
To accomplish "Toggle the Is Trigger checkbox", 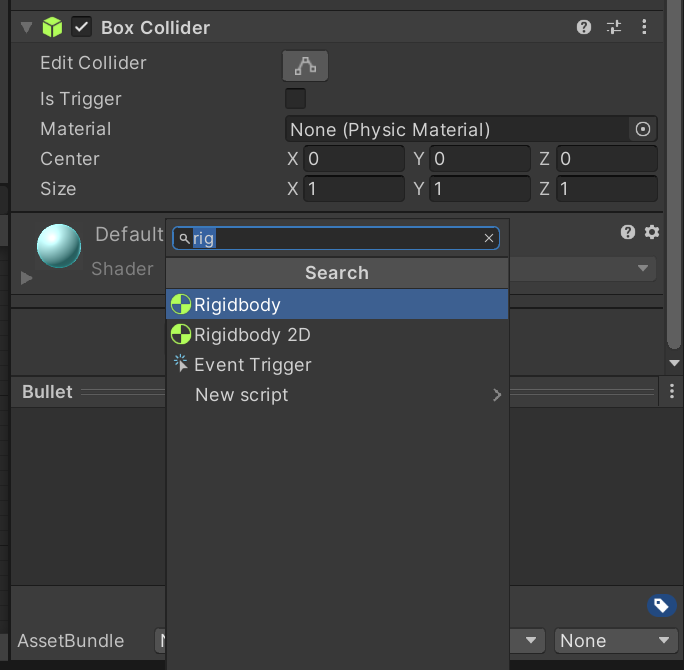I will click(295, 98).
